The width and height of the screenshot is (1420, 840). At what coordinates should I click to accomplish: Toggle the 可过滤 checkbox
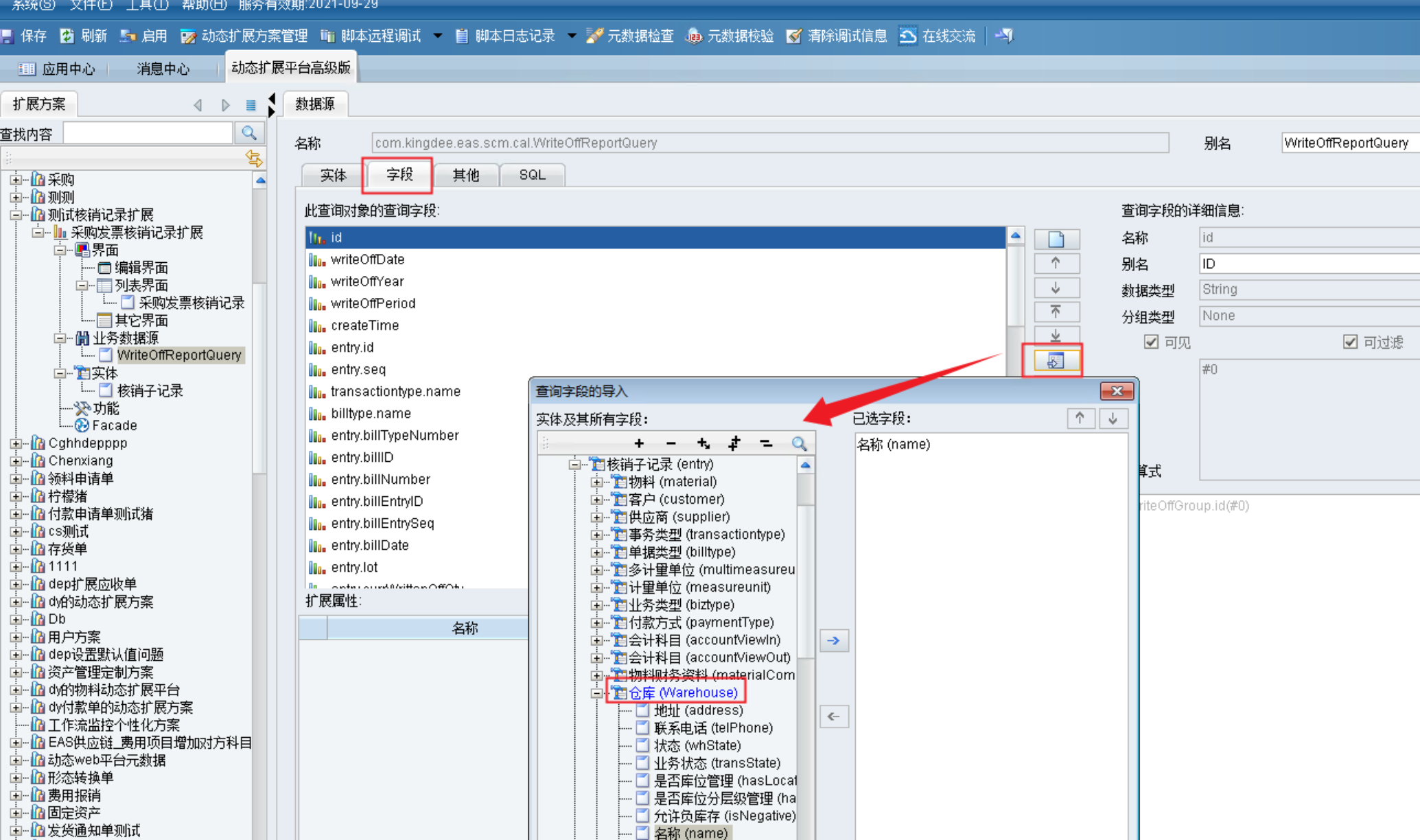1350,342
